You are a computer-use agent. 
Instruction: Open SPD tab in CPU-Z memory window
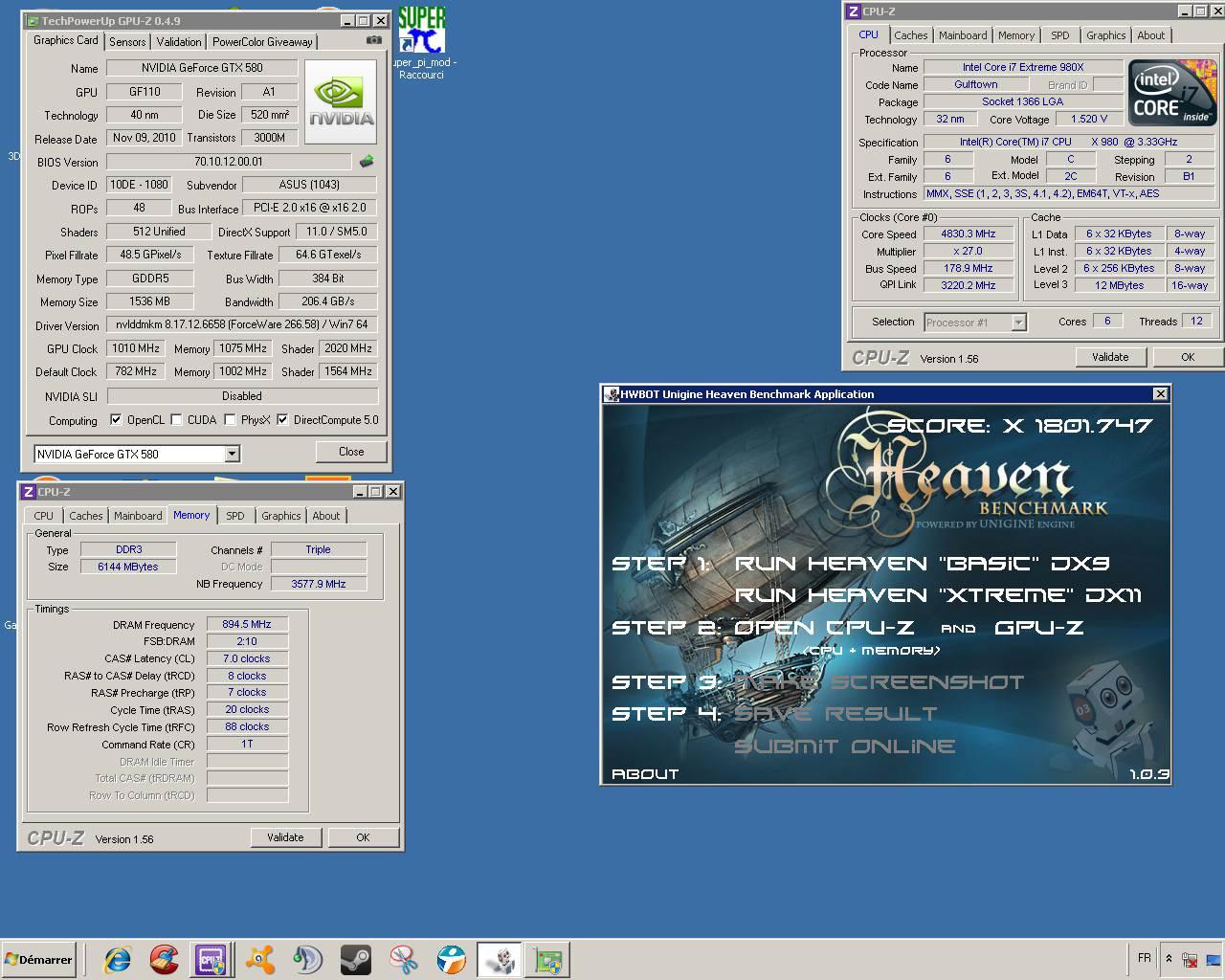pos(235,516)
